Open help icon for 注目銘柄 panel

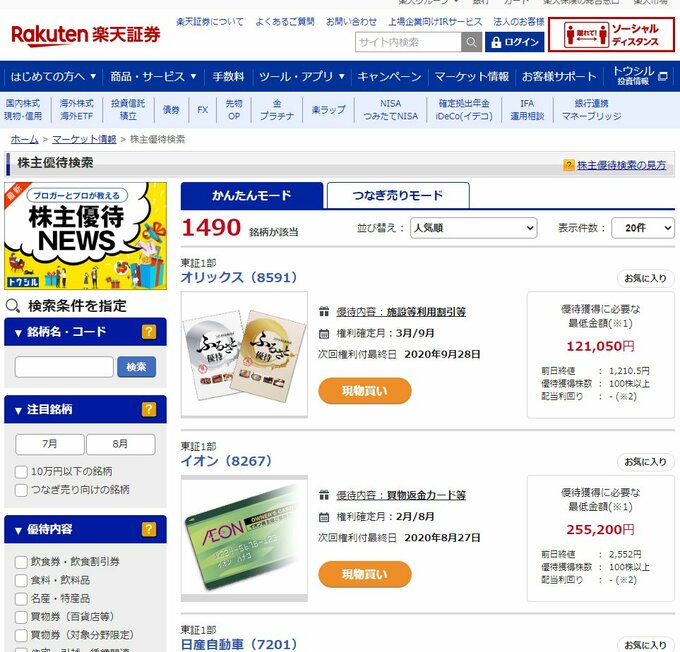(x=149, y=409)
